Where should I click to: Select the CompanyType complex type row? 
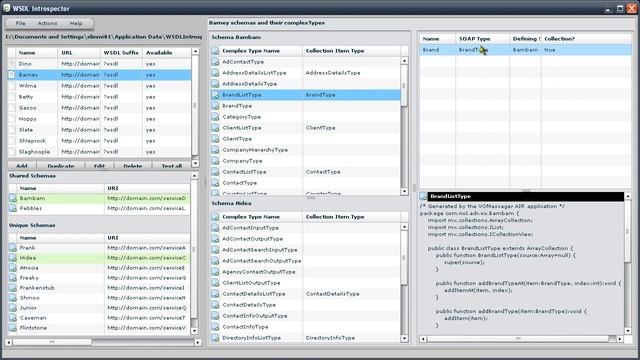coord(305,161)
